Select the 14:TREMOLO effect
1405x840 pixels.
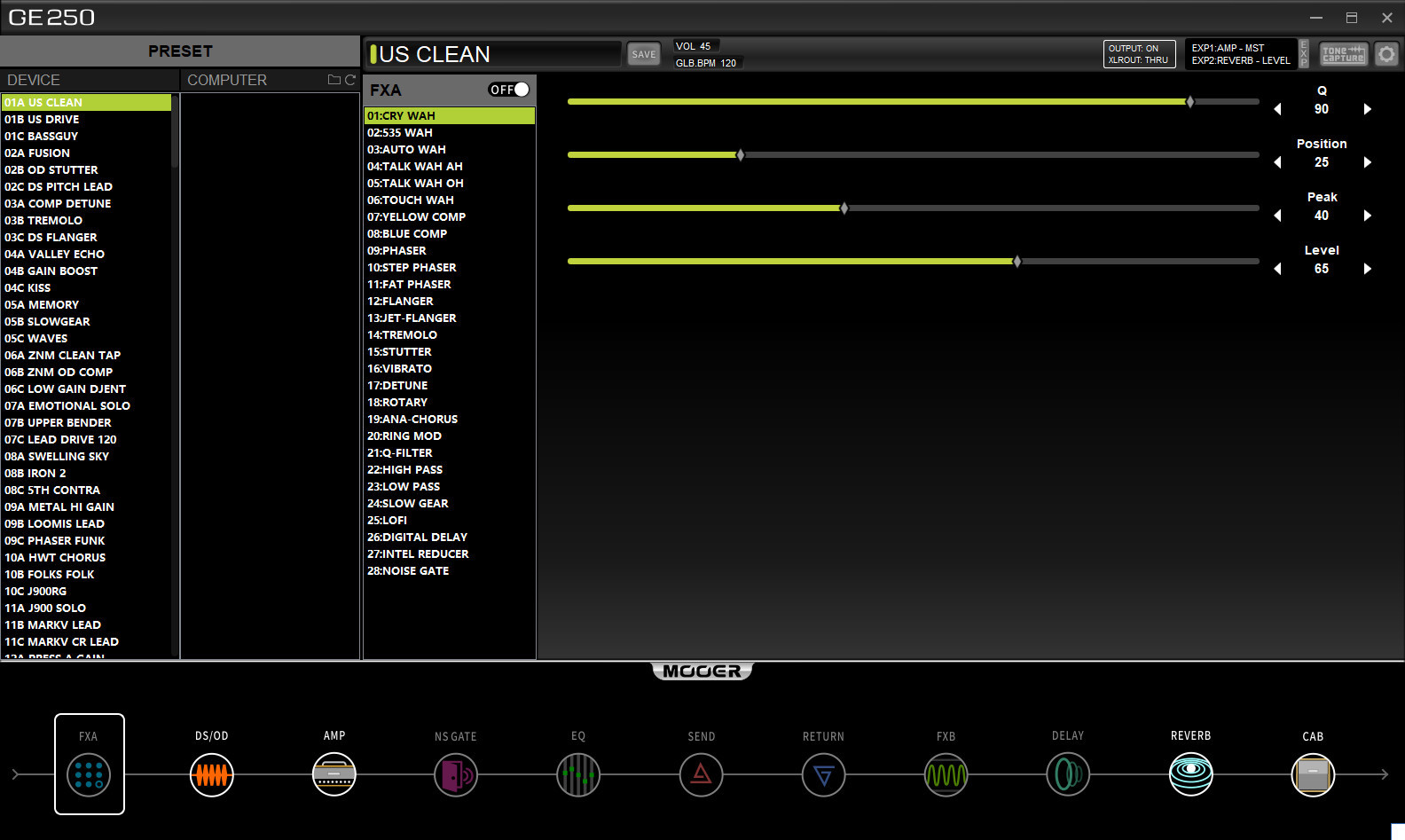click(450, 335)
